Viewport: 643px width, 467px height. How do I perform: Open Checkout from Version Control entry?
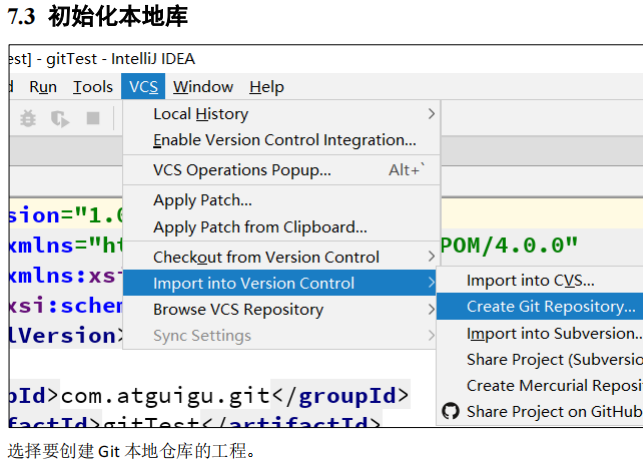click(281, 257)
